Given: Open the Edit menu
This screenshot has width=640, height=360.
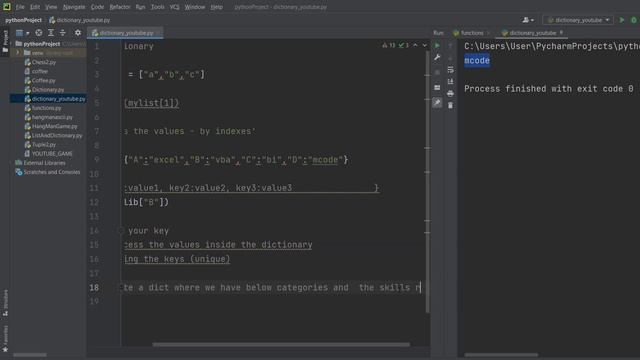Looking at the screenshot, I should click(35, 7).
